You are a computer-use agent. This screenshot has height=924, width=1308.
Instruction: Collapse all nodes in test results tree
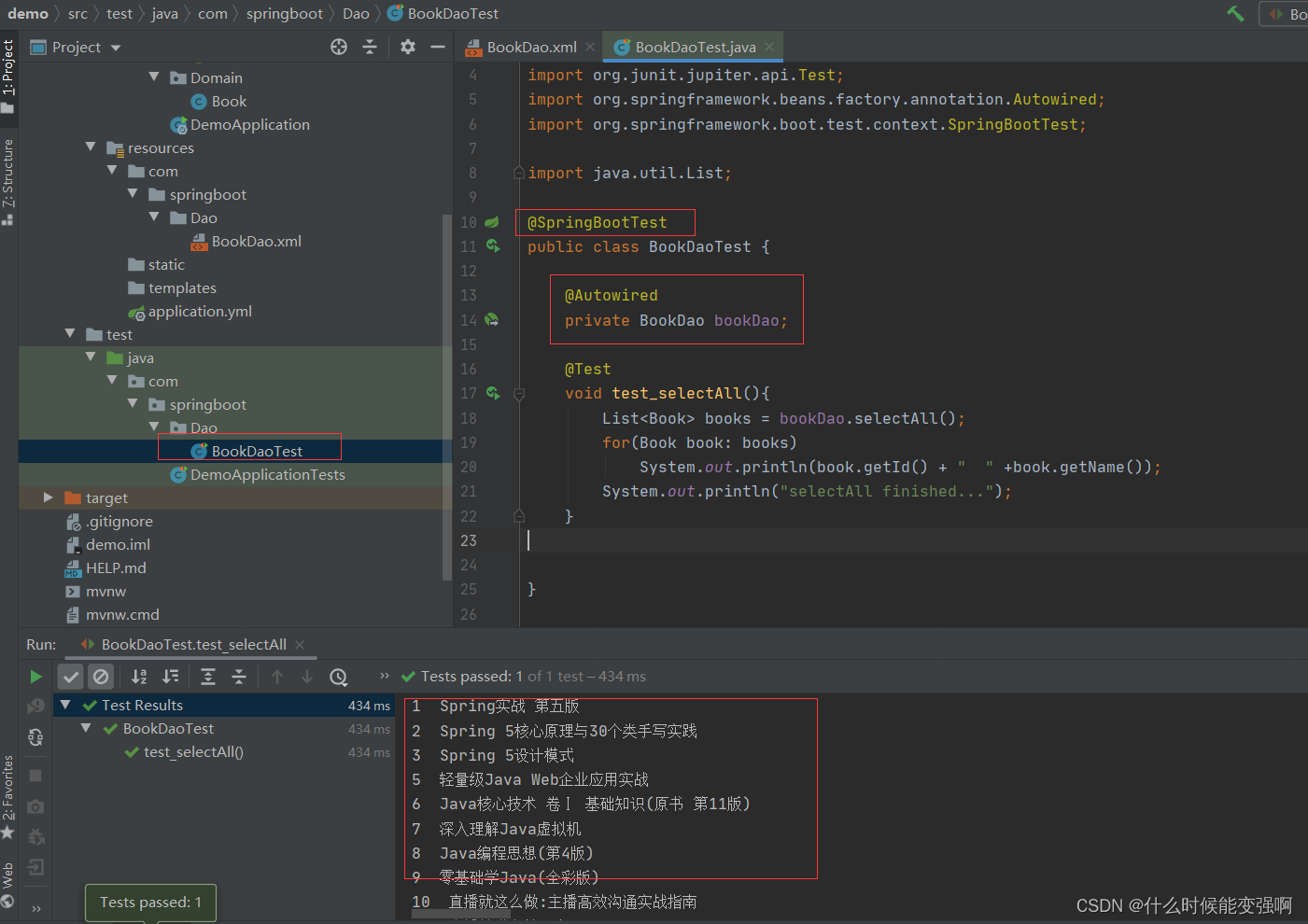[x=238, y=677]
